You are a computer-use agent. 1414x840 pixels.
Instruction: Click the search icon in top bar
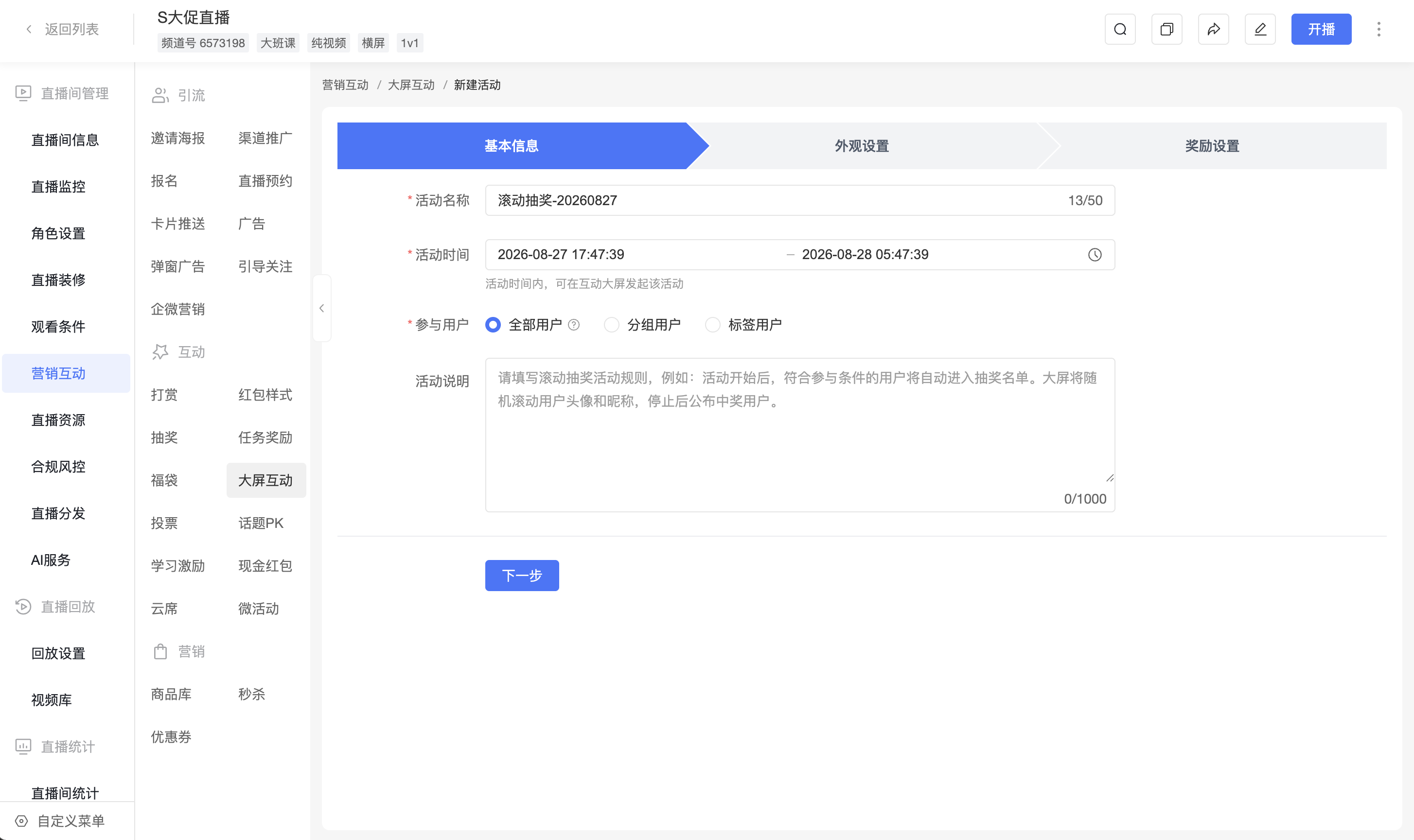[1120, 29]
